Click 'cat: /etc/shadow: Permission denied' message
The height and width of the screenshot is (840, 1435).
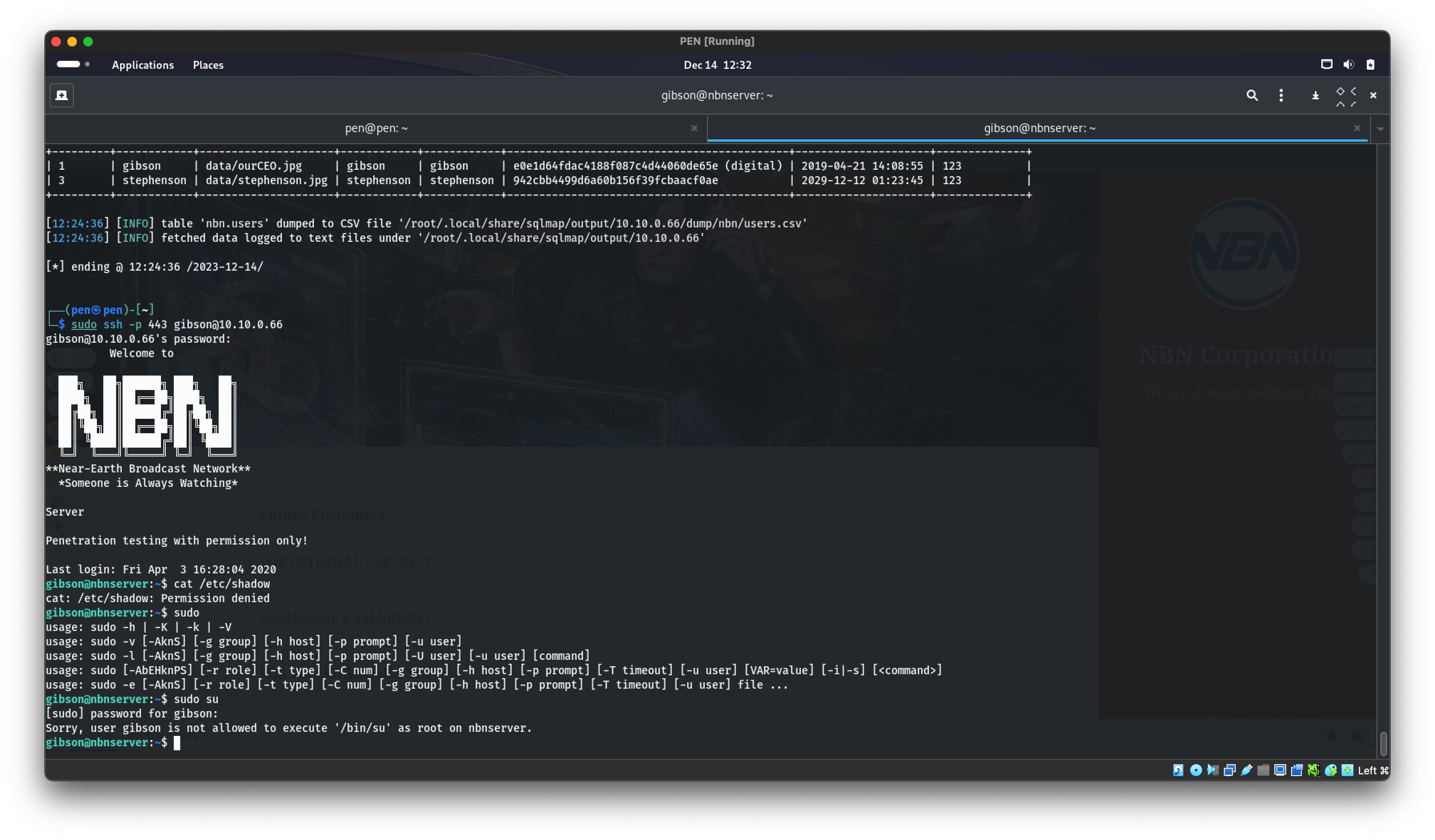click(x=158, y=598)
